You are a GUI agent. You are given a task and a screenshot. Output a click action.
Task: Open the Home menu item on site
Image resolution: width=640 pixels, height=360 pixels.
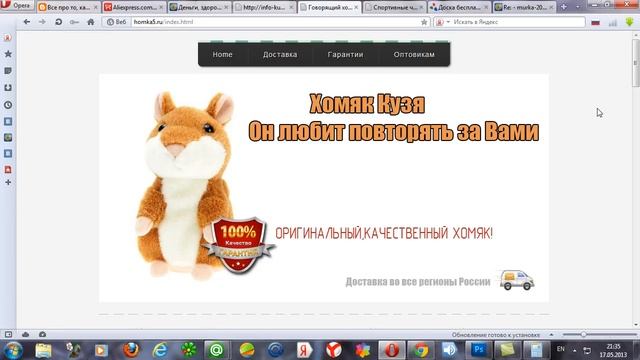pos(222,54)
